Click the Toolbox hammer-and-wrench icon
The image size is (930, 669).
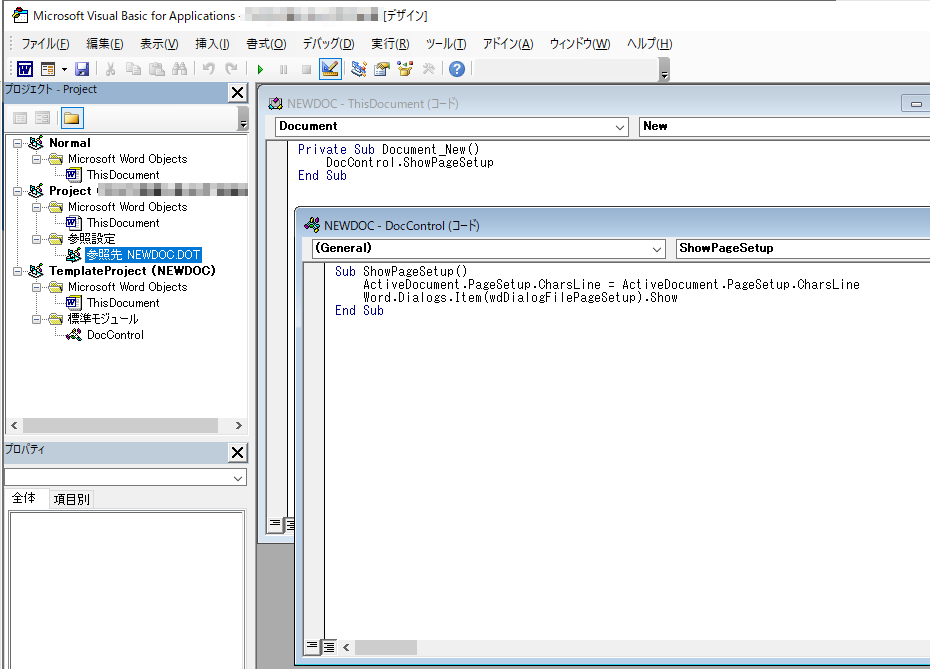click(428, 69)
